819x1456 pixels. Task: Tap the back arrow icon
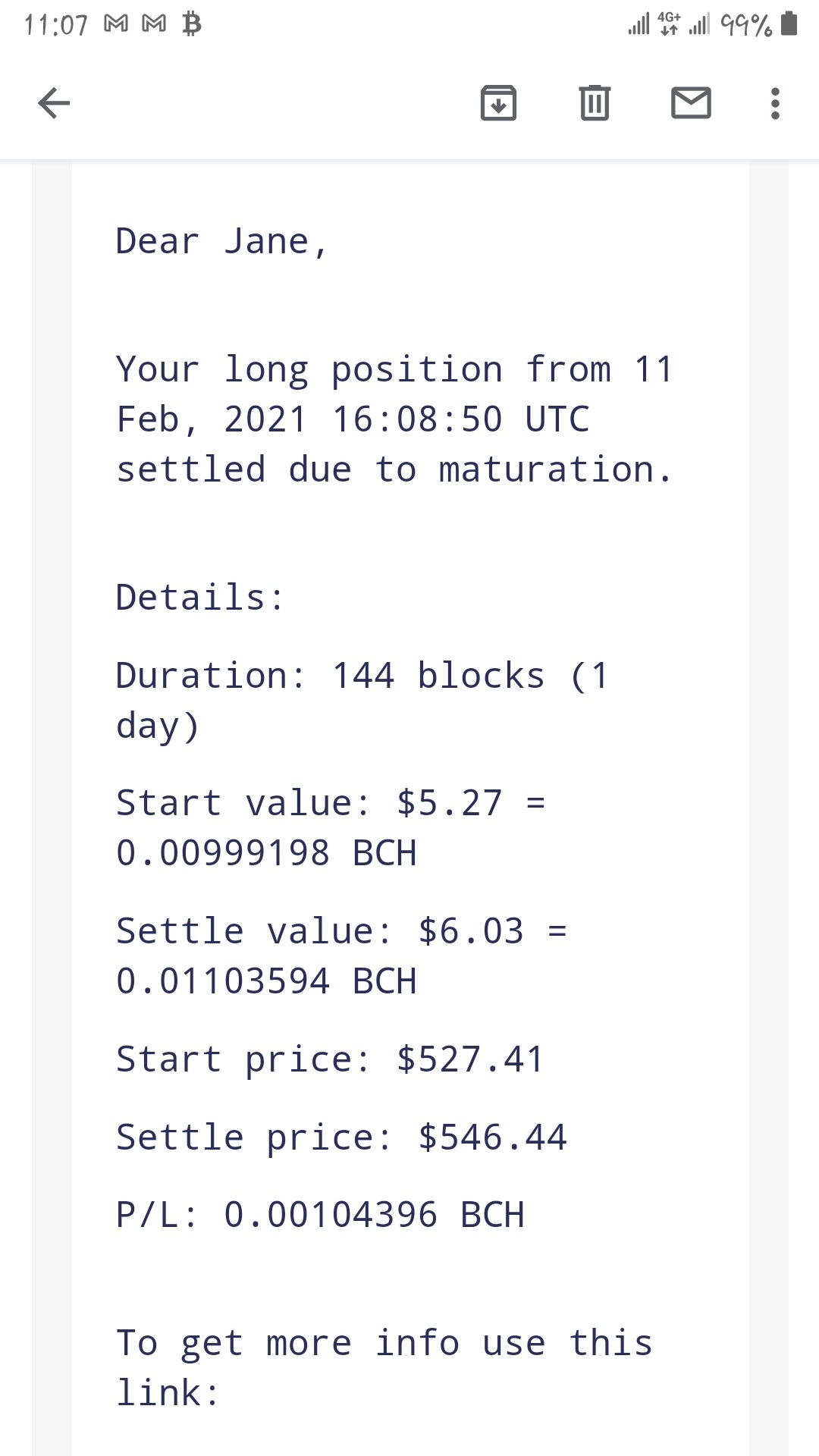tap(54, 103)
